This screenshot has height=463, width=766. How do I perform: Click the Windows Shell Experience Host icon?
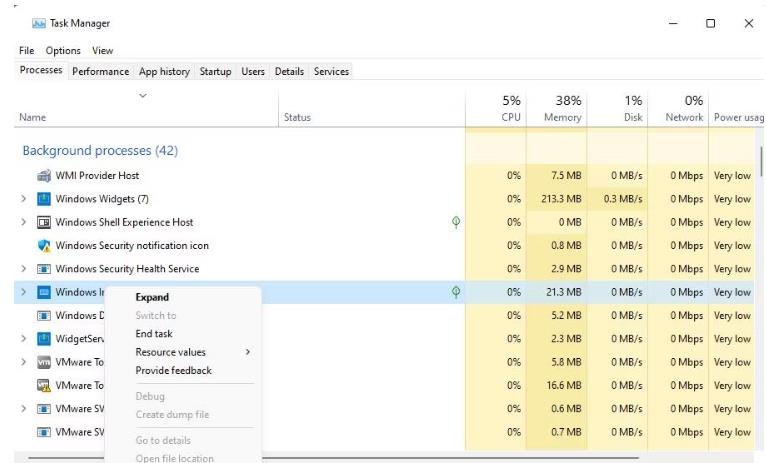[x=44, y=222]
